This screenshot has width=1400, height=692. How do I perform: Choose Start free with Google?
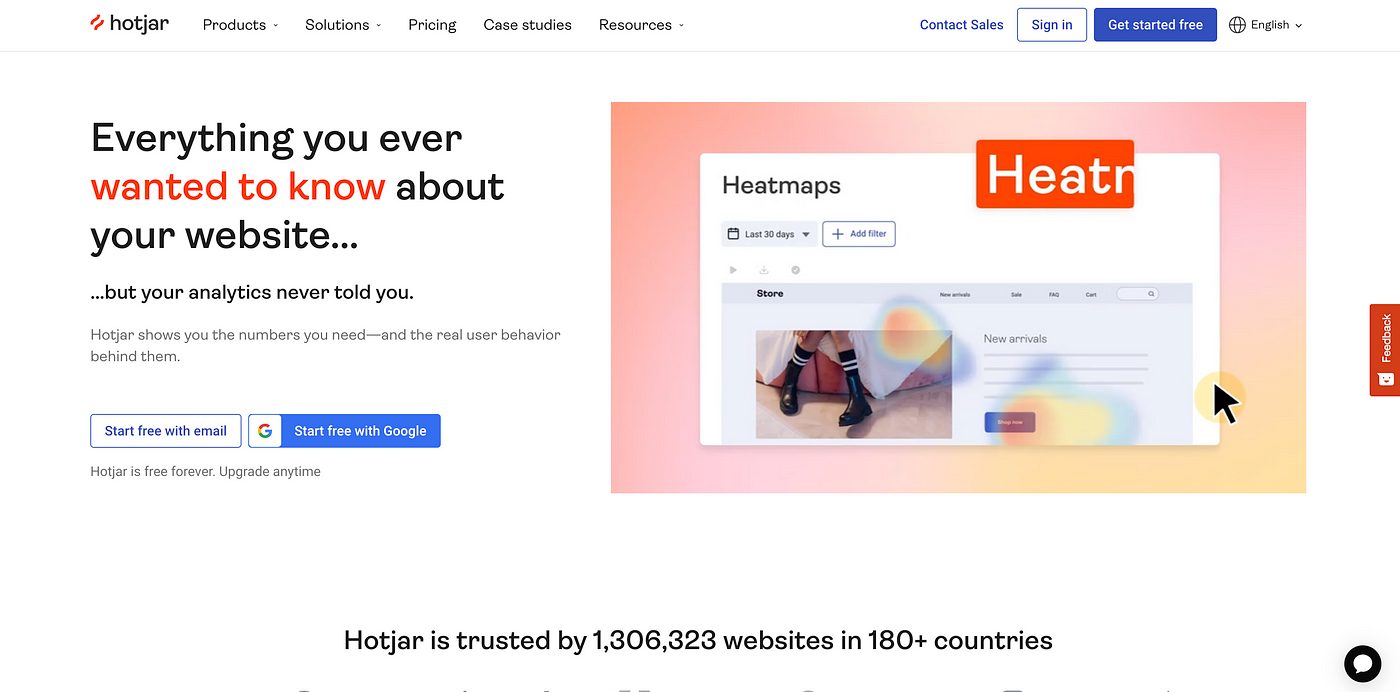click(x=344, y=431)
